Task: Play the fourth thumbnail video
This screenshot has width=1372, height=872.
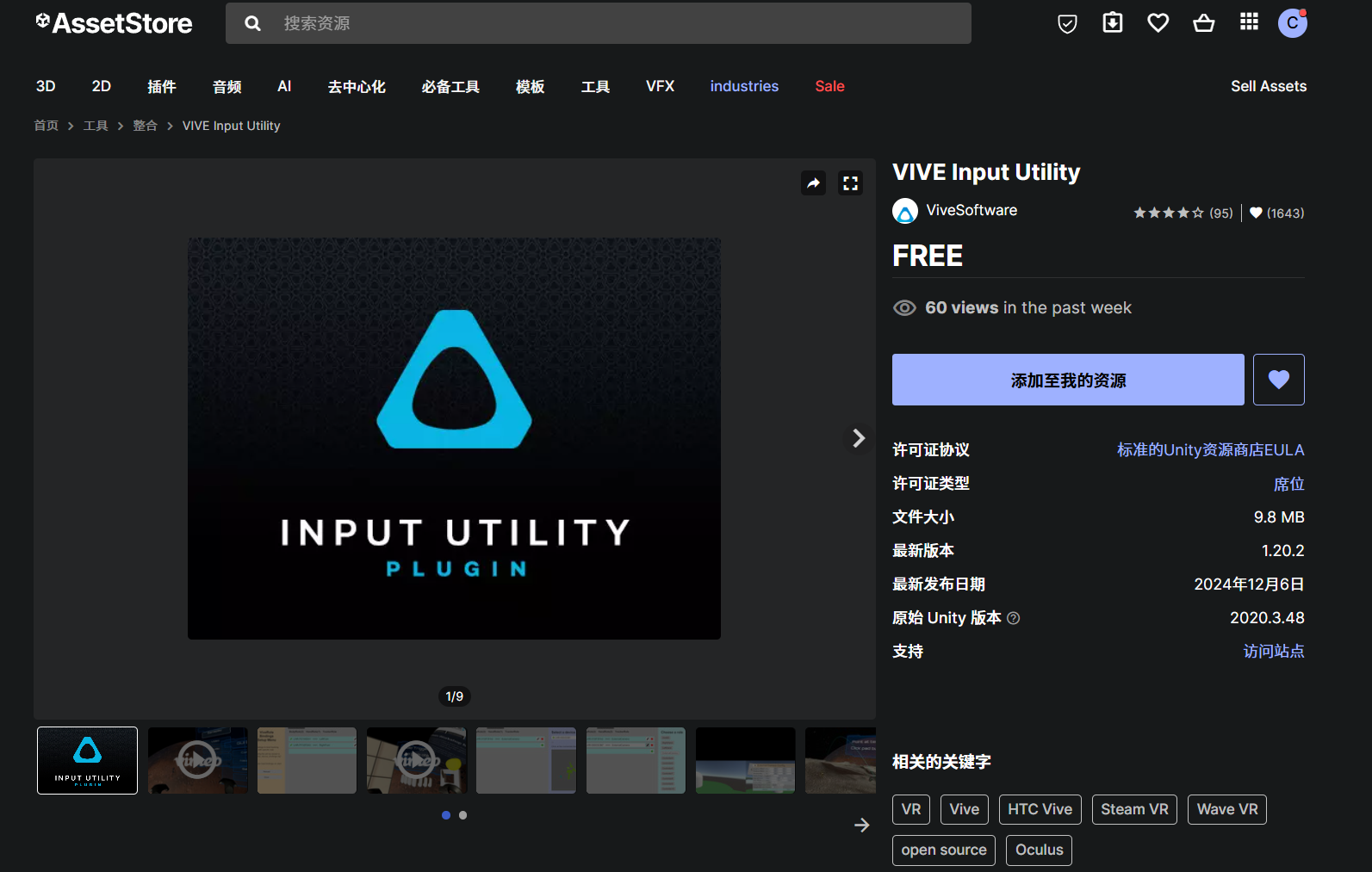Action: 416,760
